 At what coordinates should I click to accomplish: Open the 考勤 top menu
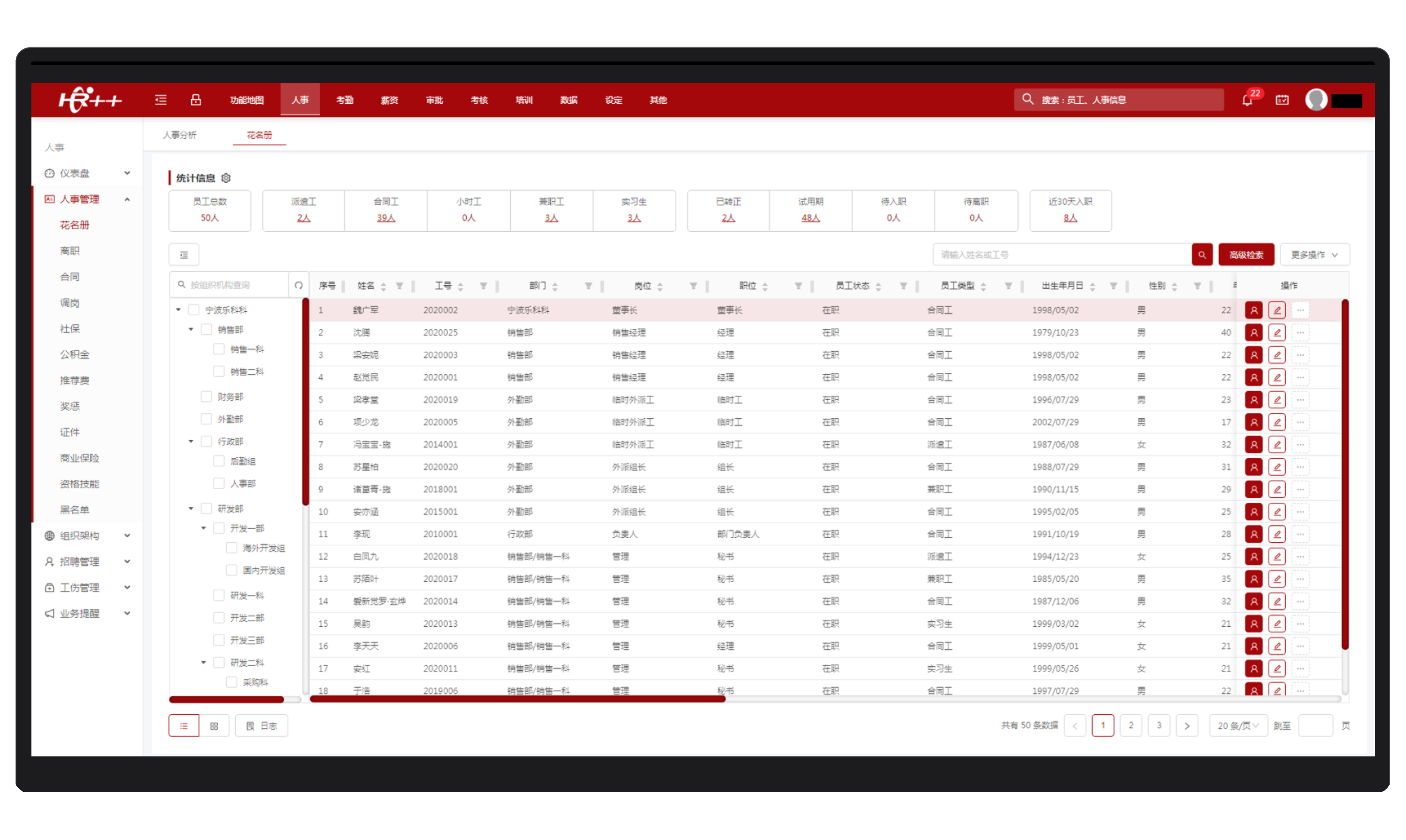click(x=345, y=100)
